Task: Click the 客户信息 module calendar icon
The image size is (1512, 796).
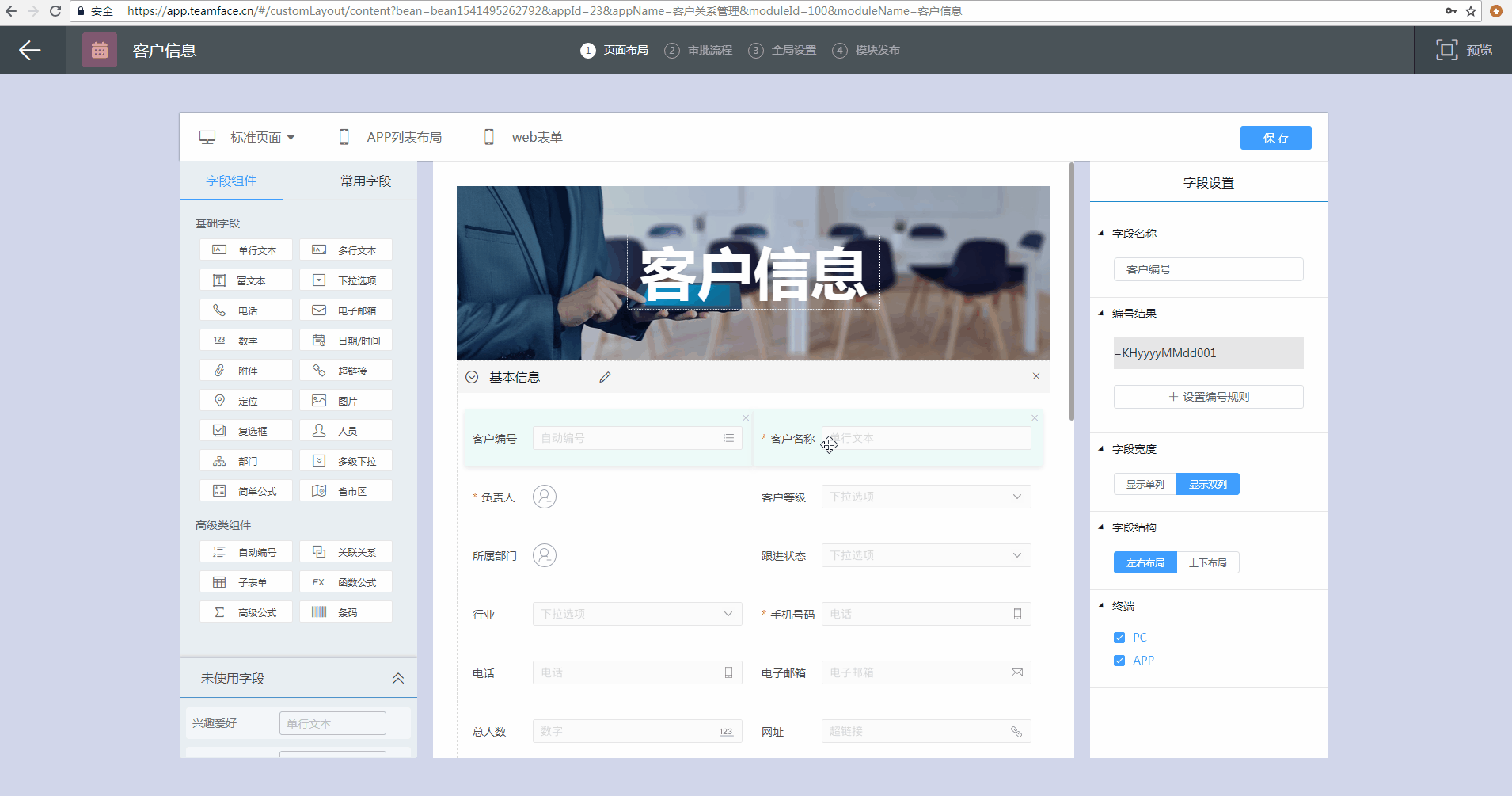Action: tap(100, 50)
